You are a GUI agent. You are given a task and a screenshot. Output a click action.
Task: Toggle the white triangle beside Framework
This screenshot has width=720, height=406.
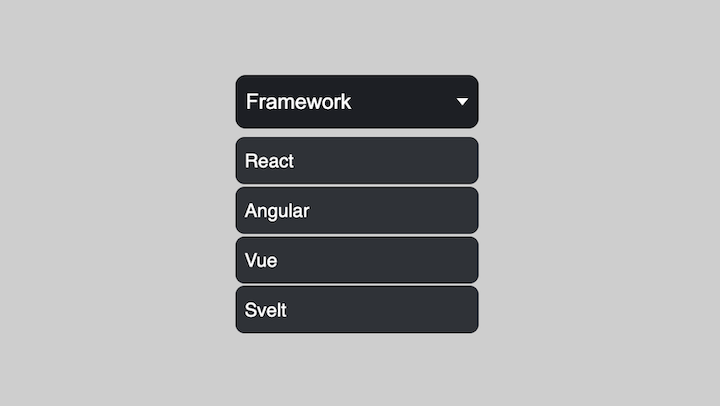462,102
